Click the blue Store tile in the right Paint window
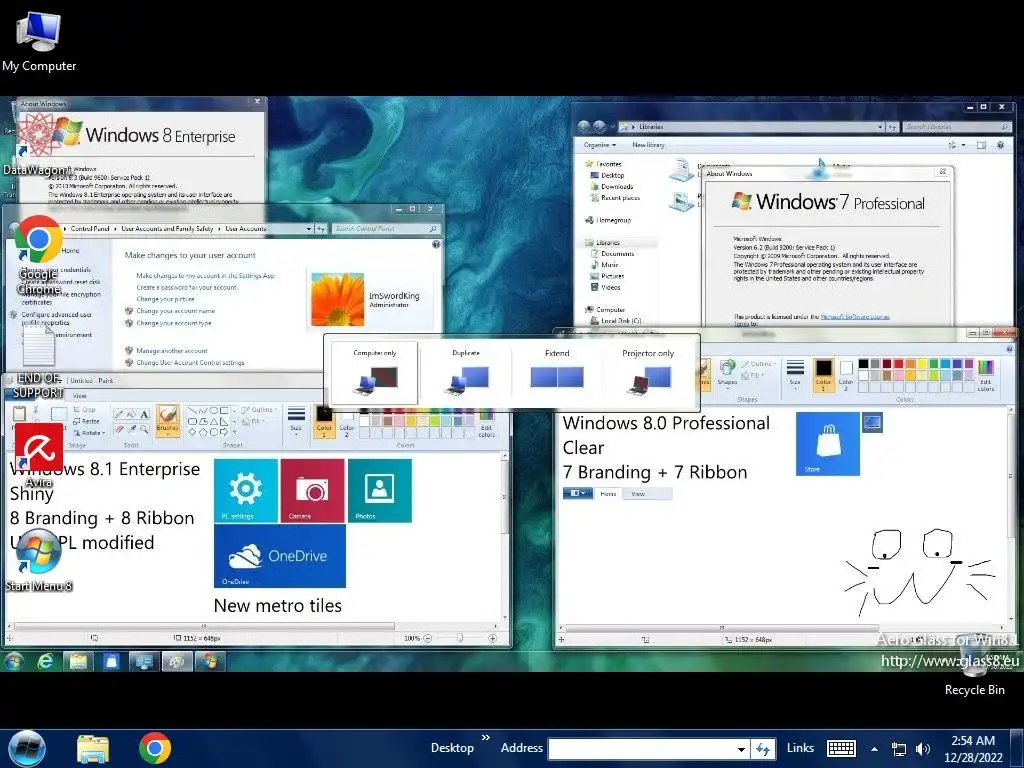1024x768 pixels. tap(827, 443)
